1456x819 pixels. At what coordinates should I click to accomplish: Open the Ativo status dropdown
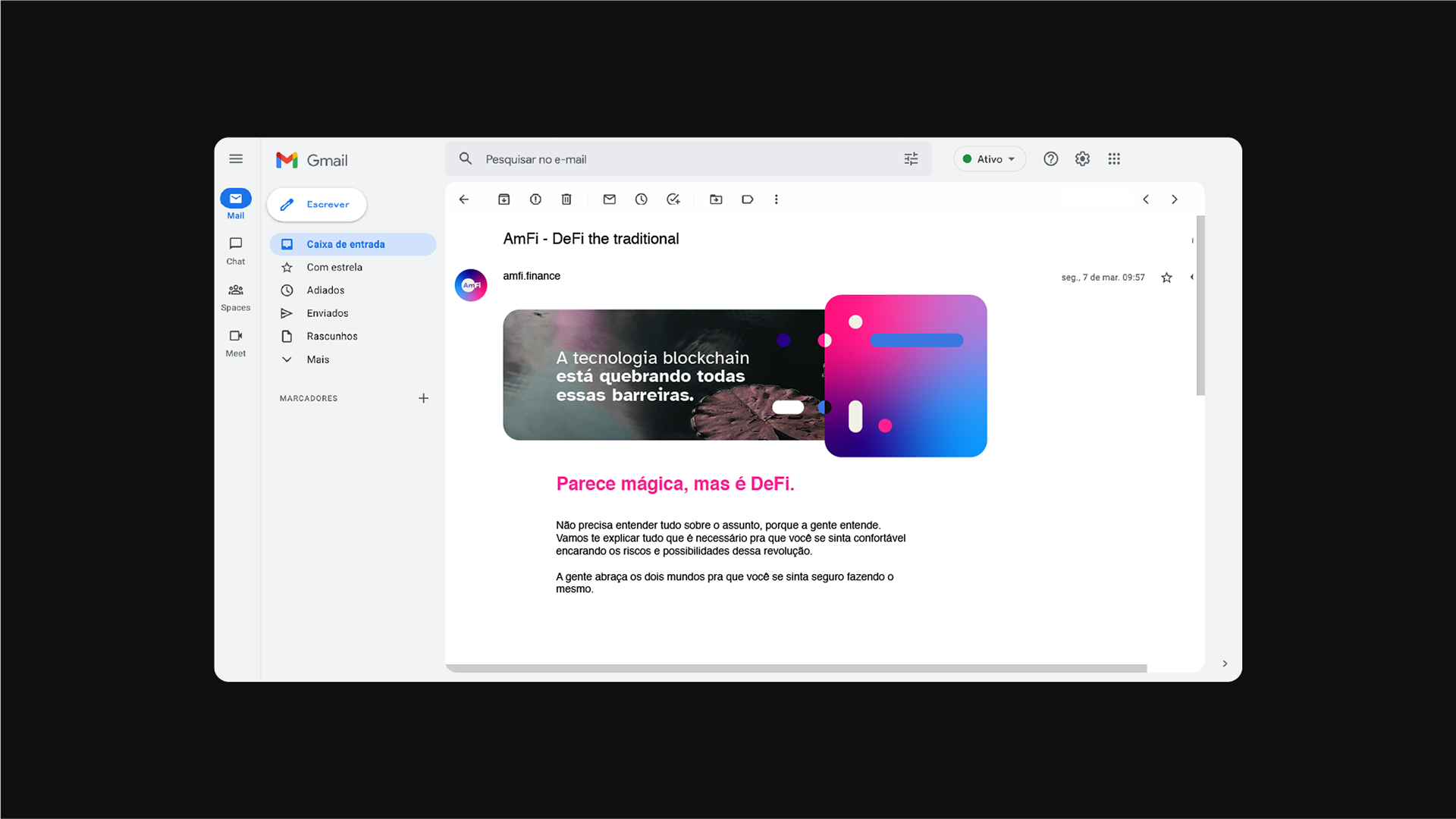[990, 158]
